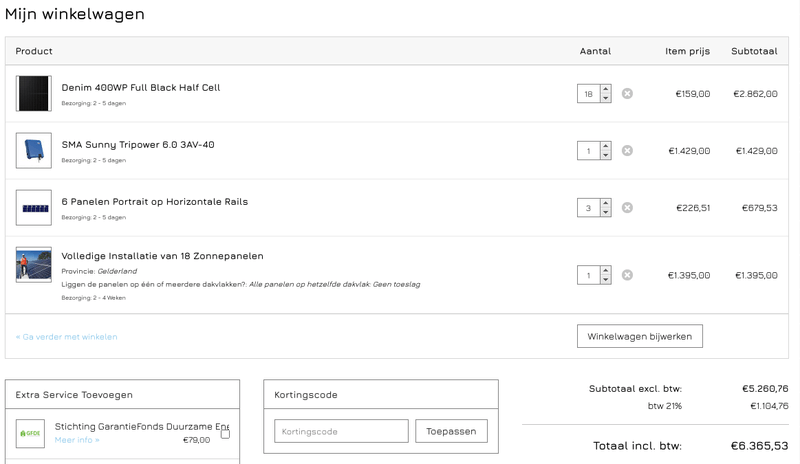Select the €79,00 GarantieFonds price

pos(196,440)
